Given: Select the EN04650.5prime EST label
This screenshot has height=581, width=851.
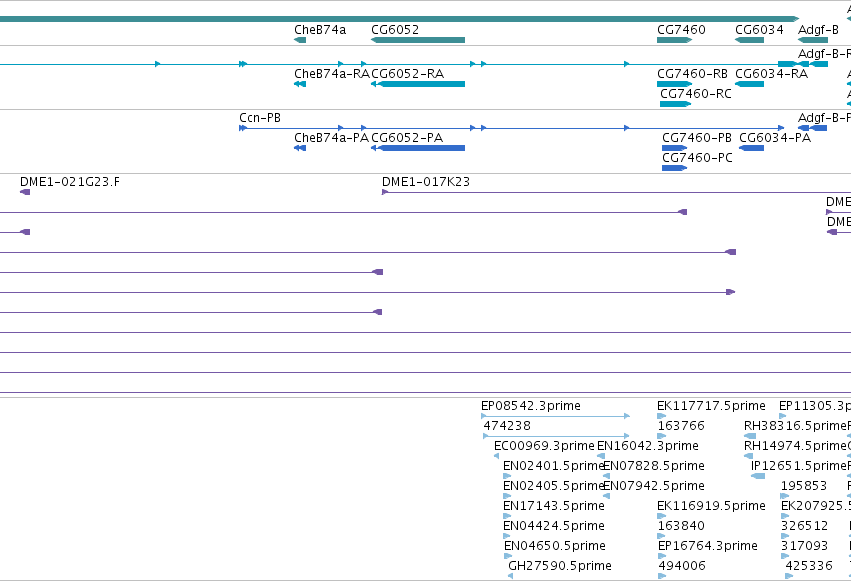Looking at the screenshot, I should coord(555,546).
